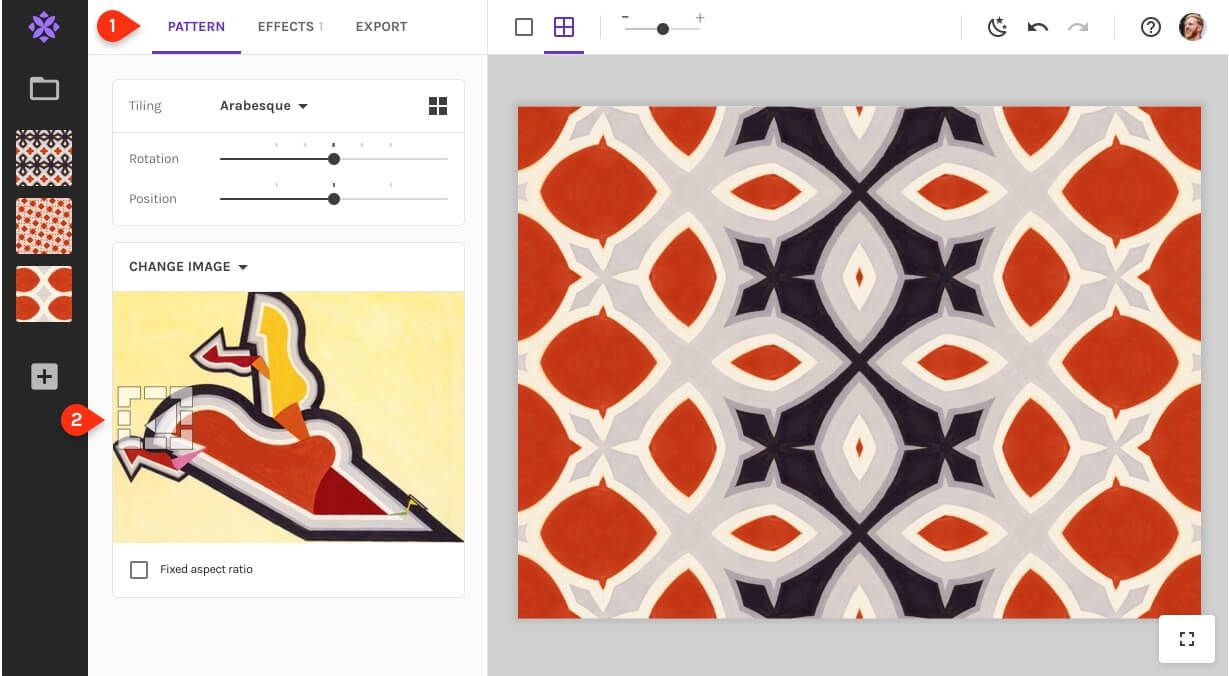
Task: Select the small orange dots pattern thumbnail
Action: tap(44, 226)
